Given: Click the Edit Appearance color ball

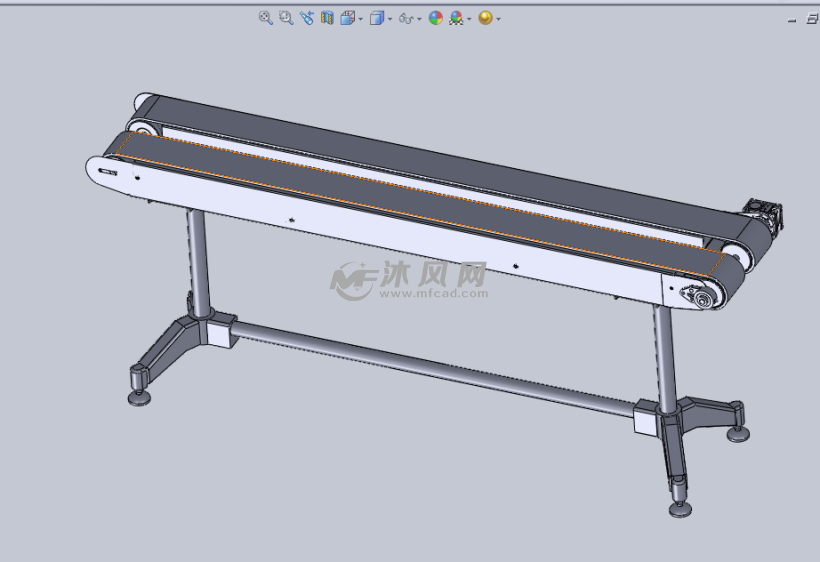Looking at the screenshot, I should (436, 18).
